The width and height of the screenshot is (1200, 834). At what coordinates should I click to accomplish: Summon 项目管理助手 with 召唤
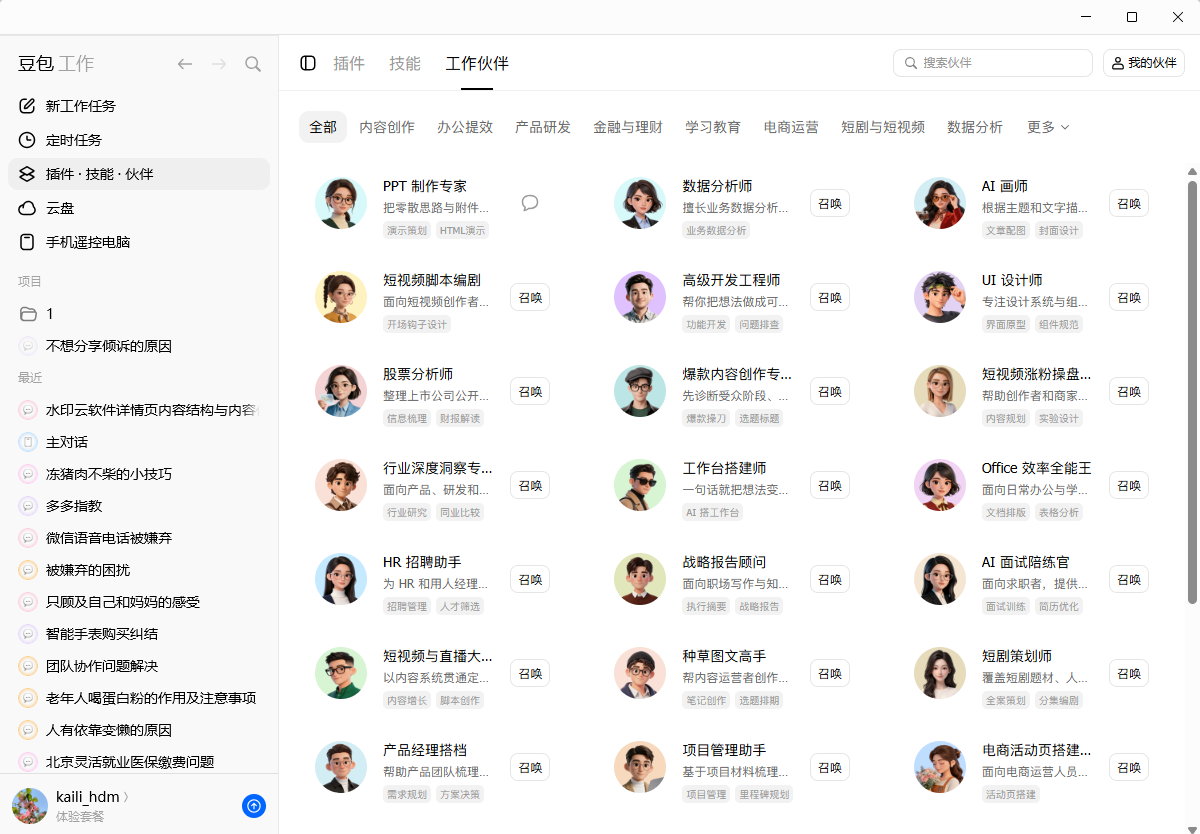pyautogui.click(x=830, y=767)
